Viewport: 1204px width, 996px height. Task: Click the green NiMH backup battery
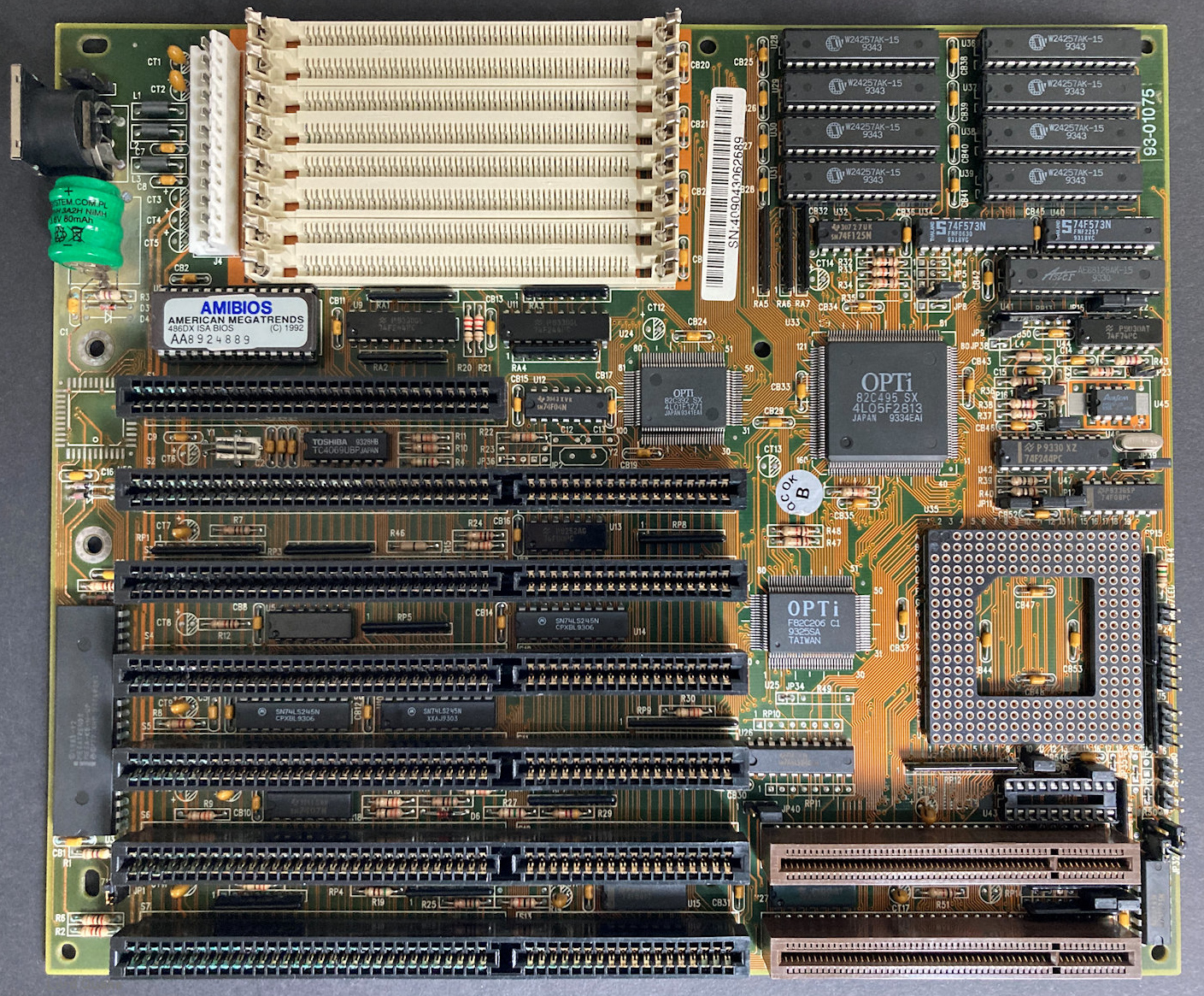pyautogui.click(x=85, y=219)
